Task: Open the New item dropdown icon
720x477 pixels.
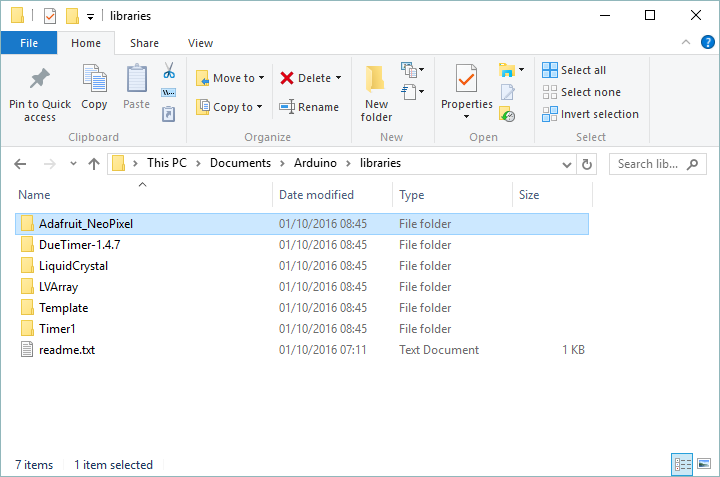Action: tap(412, 70)
